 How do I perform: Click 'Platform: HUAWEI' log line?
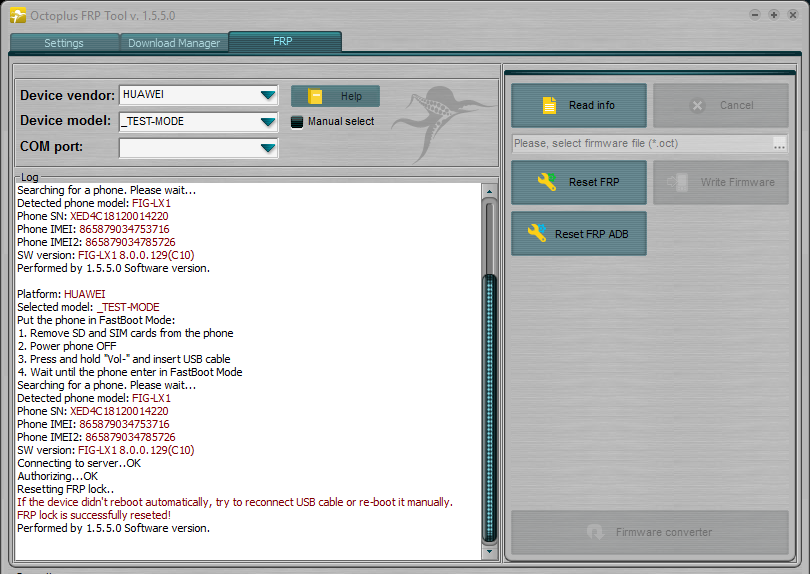click(61, 294)
